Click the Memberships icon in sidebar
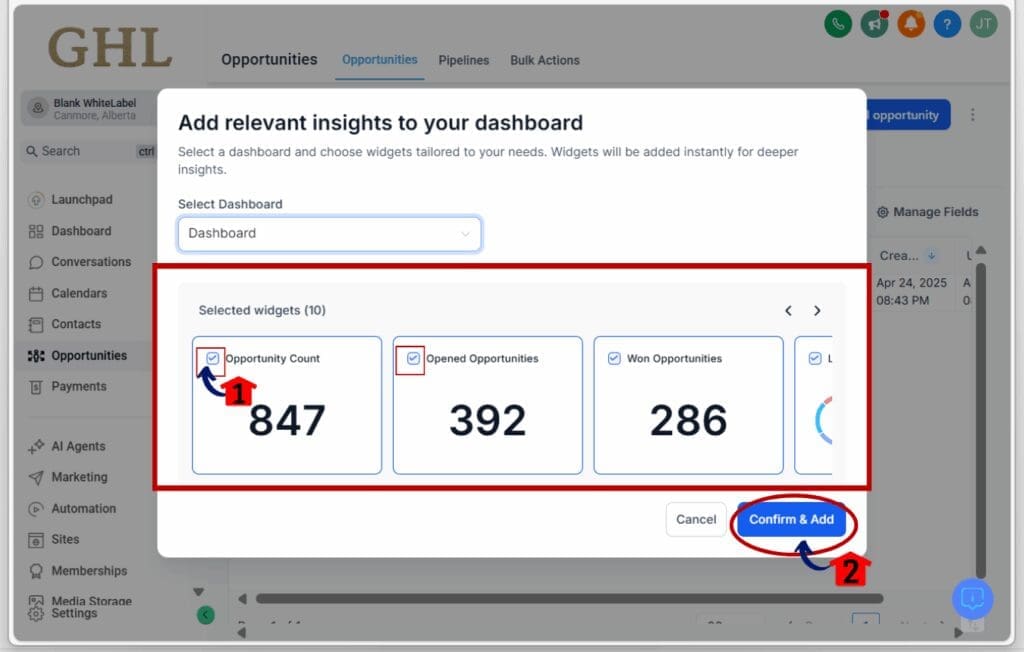Screen dimensions: 1024x652 click(x=36, y=571)
